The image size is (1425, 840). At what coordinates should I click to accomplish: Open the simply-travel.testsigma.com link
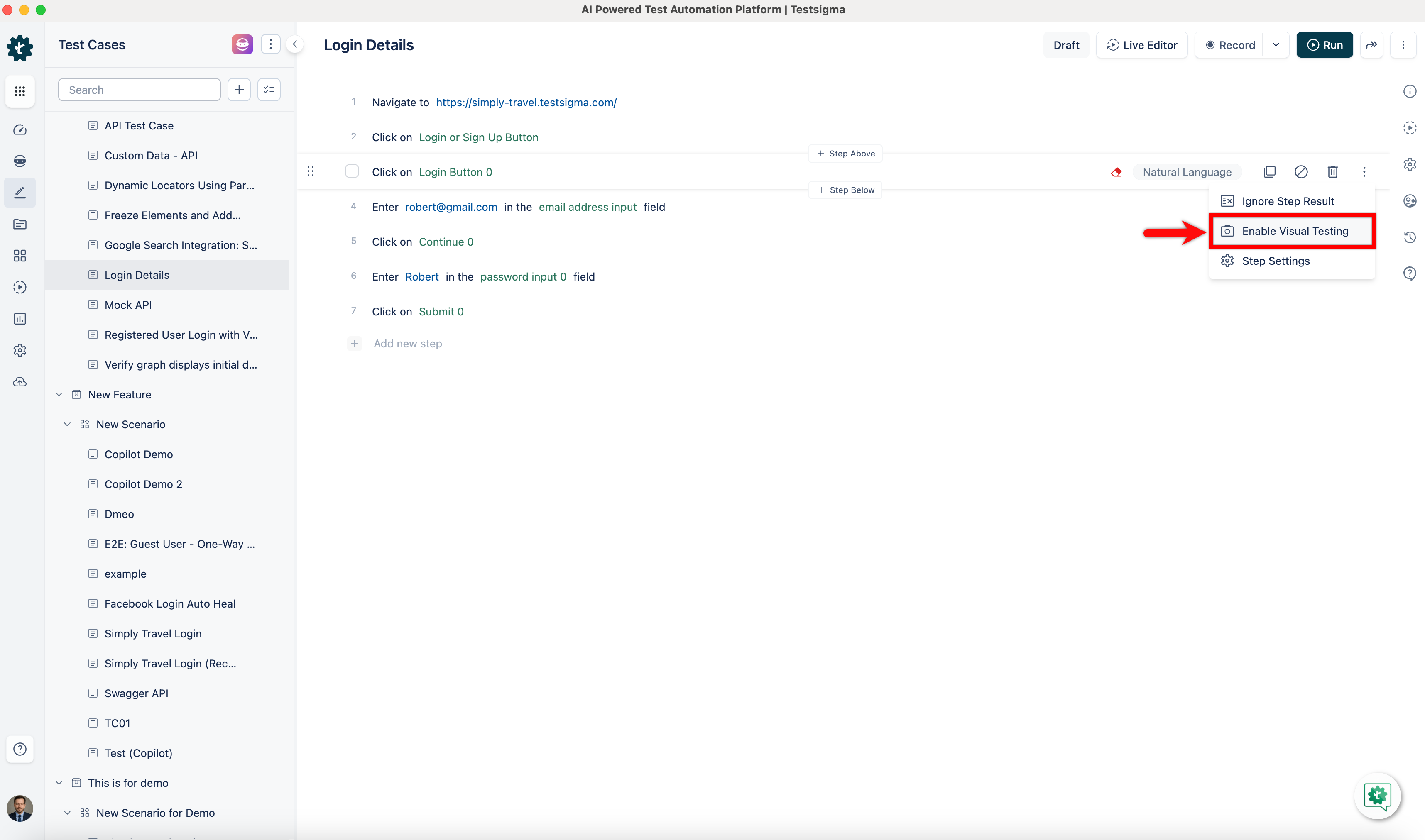click(526, 102)
